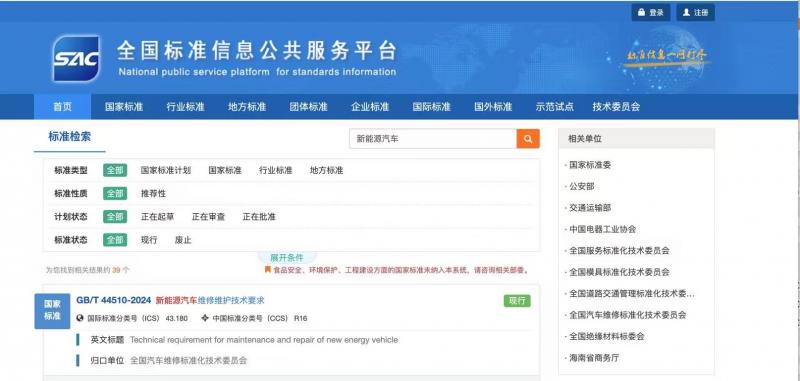Select 全部 in the 标准状态 row
800x381 pixels.
pos(115,240)
